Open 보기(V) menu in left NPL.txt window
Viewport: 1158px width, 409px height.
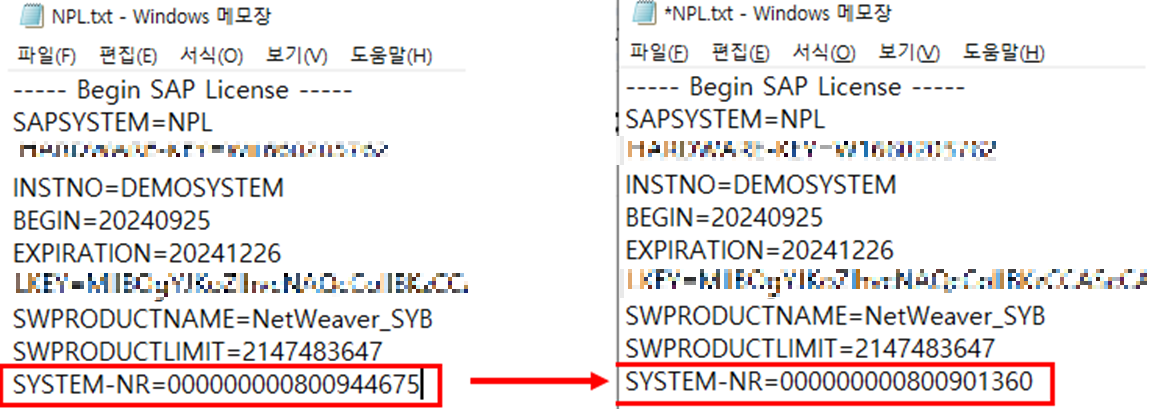(x=297, y=55)
